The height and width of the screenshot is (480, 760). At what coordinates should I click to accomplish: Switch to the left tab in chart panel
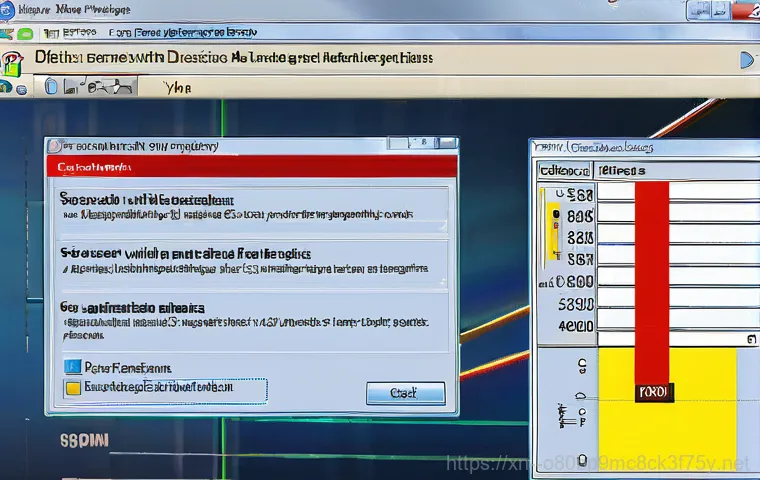pyautogui.click(x=563, y=171)
